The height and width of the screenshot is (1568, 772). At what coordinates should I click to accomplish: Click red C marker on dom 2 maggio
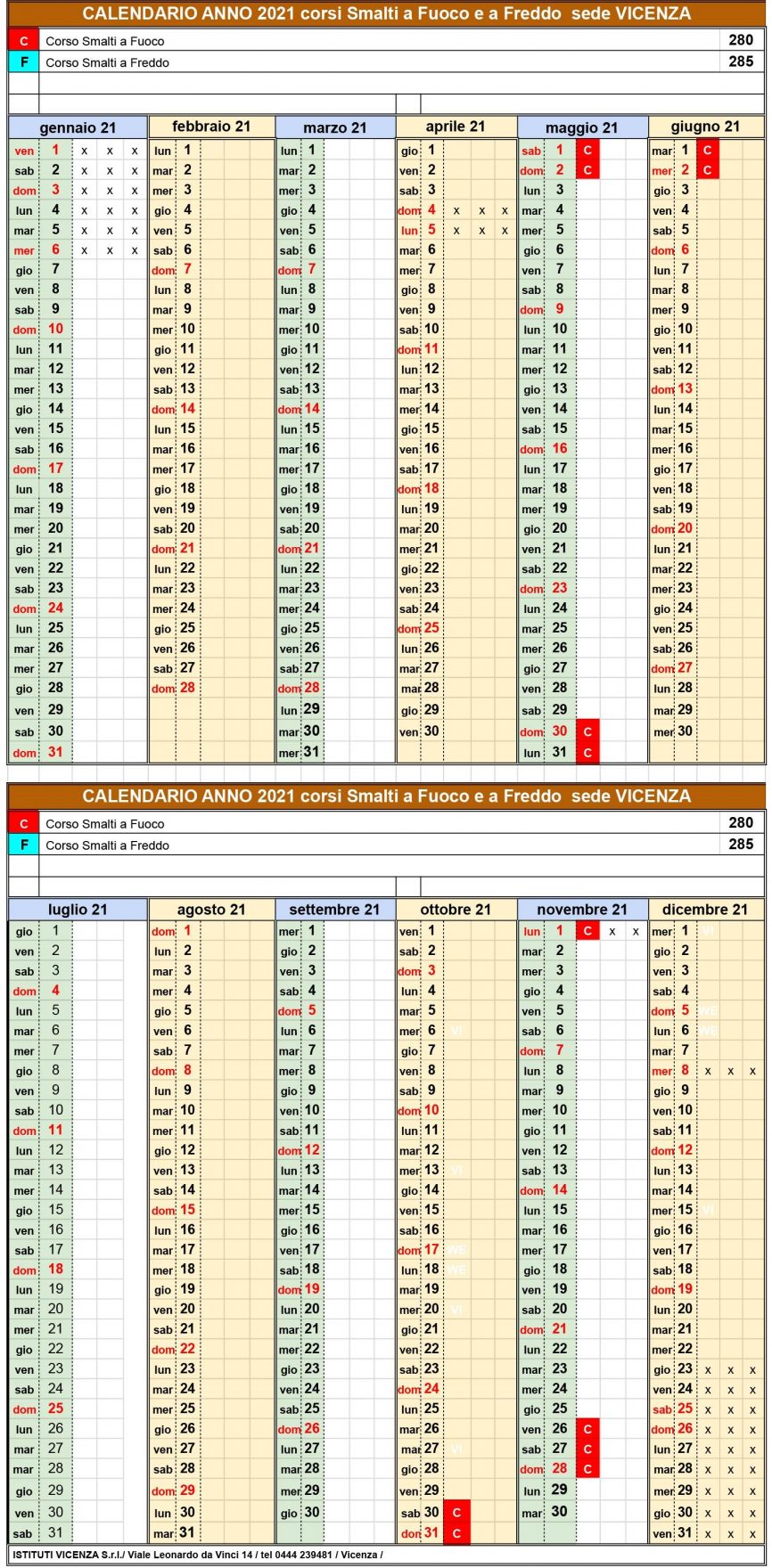pos(587,169)
